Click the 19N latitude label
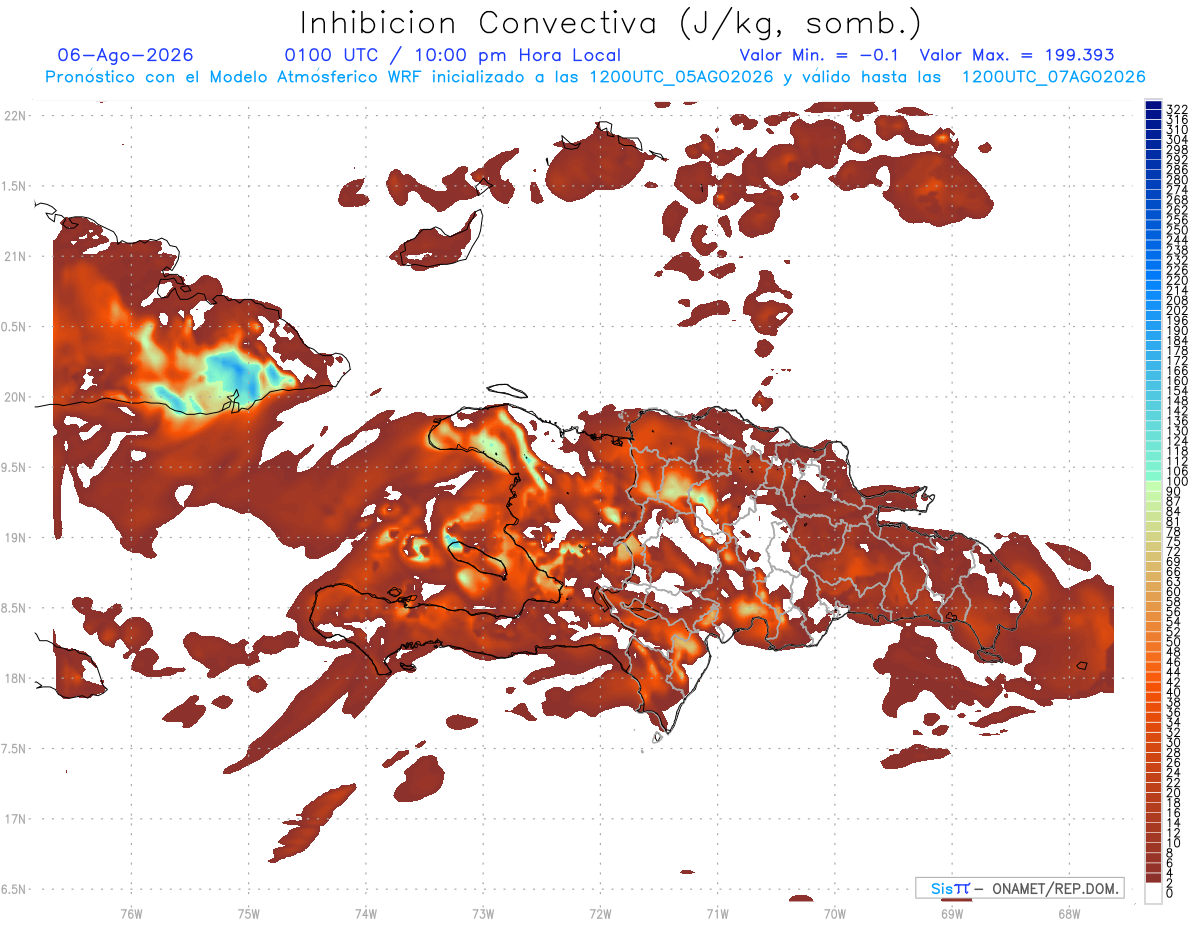This screenshot has height=927, width=1200. (14, 537)
